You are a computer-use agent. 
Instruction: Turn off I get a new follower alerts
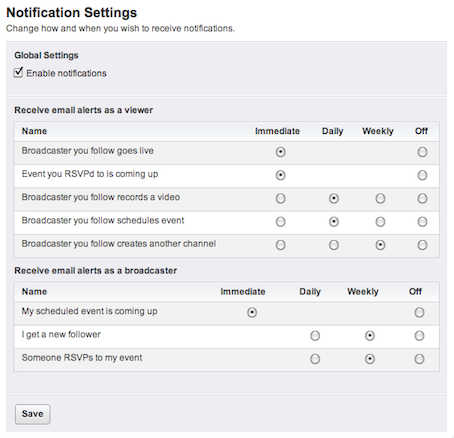click(419, 336)
